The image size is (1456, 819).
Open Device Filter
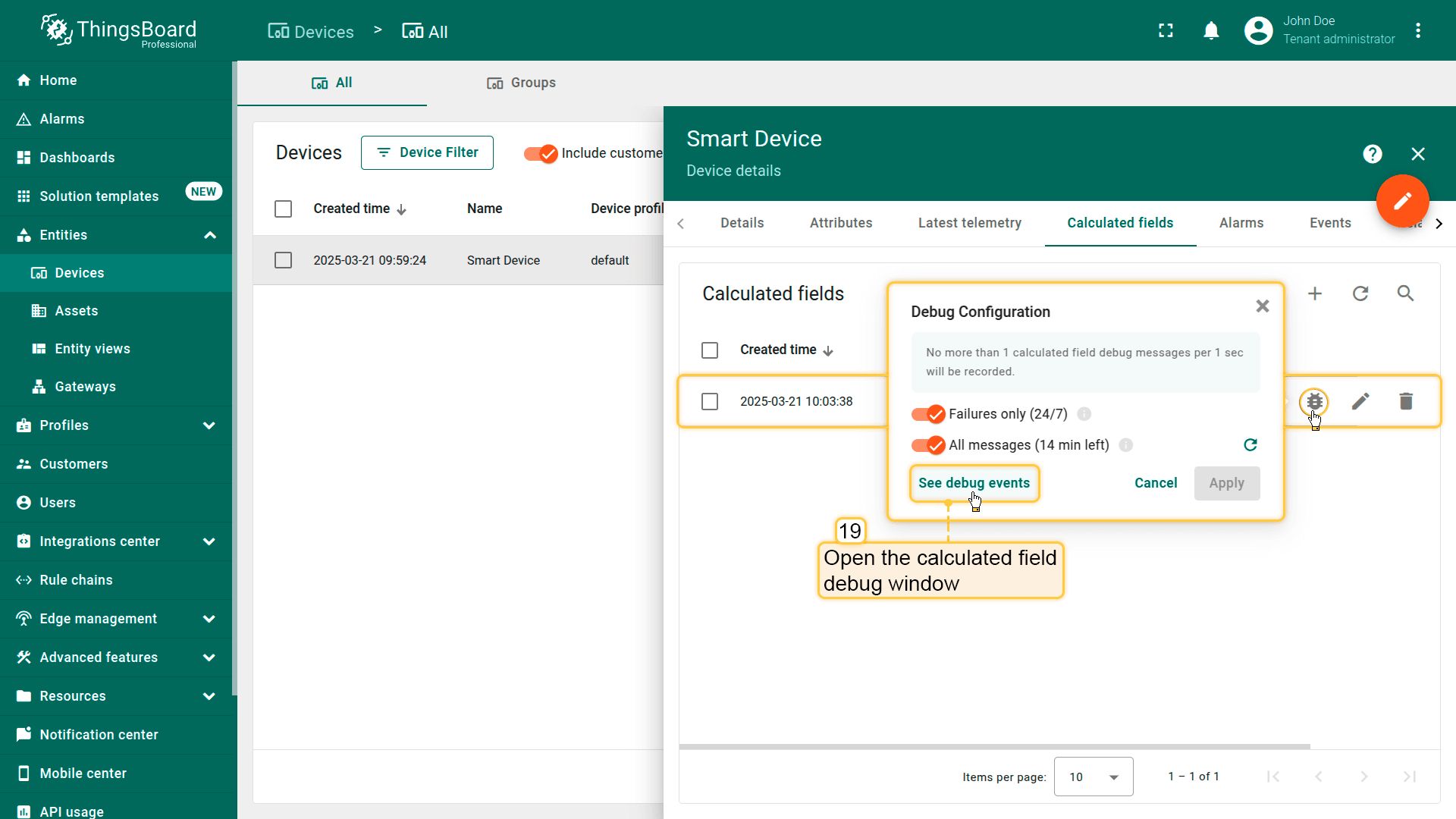coord(427,152)
